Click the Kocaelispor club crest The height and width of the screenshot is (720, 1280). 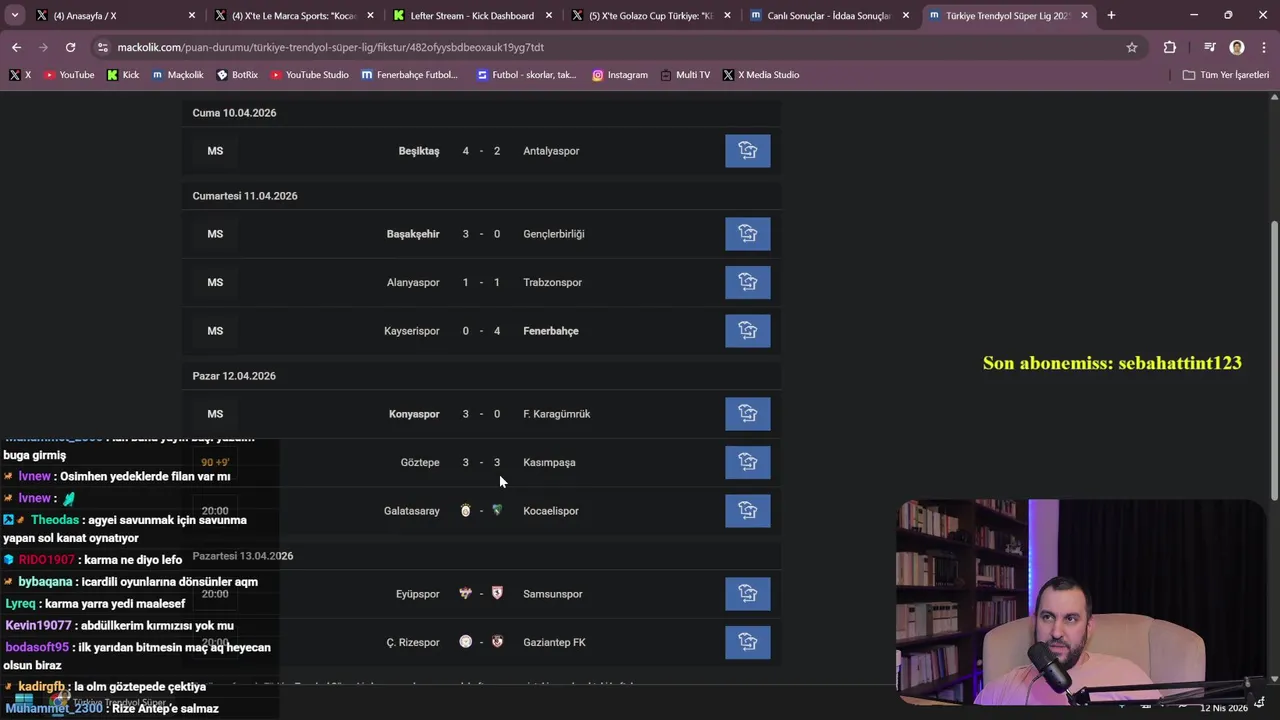click(497, 511)
